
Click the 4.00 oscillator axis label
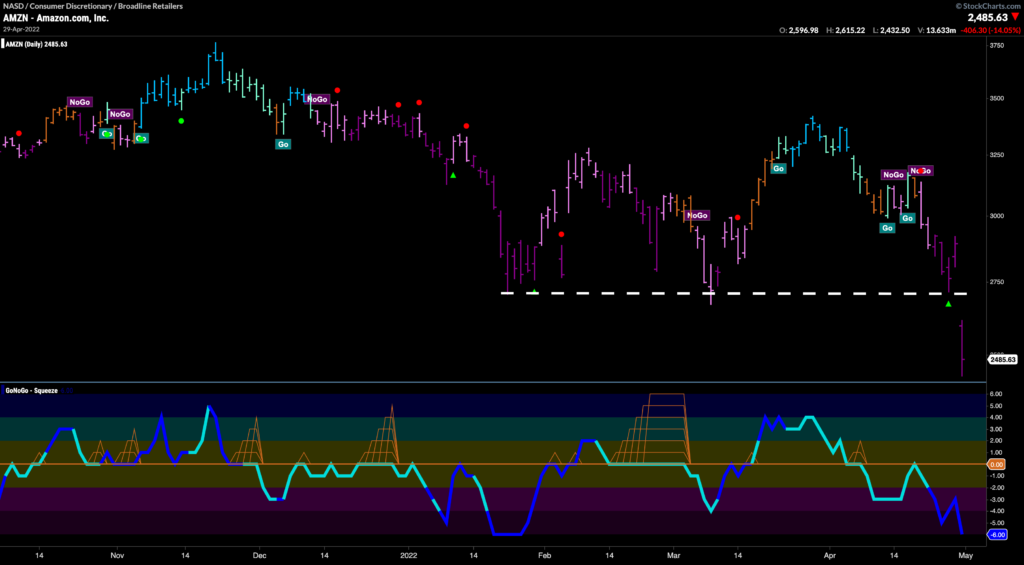[996, 417]
